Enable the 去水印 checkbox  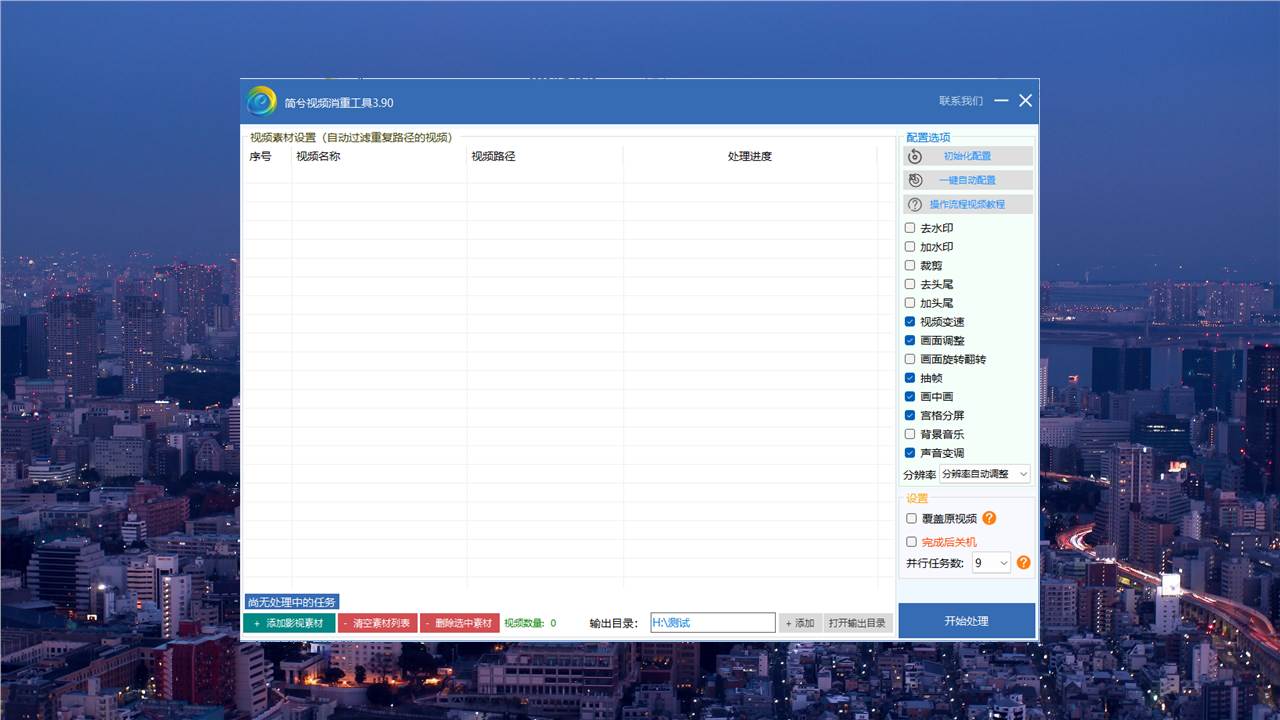pos(910,228)
